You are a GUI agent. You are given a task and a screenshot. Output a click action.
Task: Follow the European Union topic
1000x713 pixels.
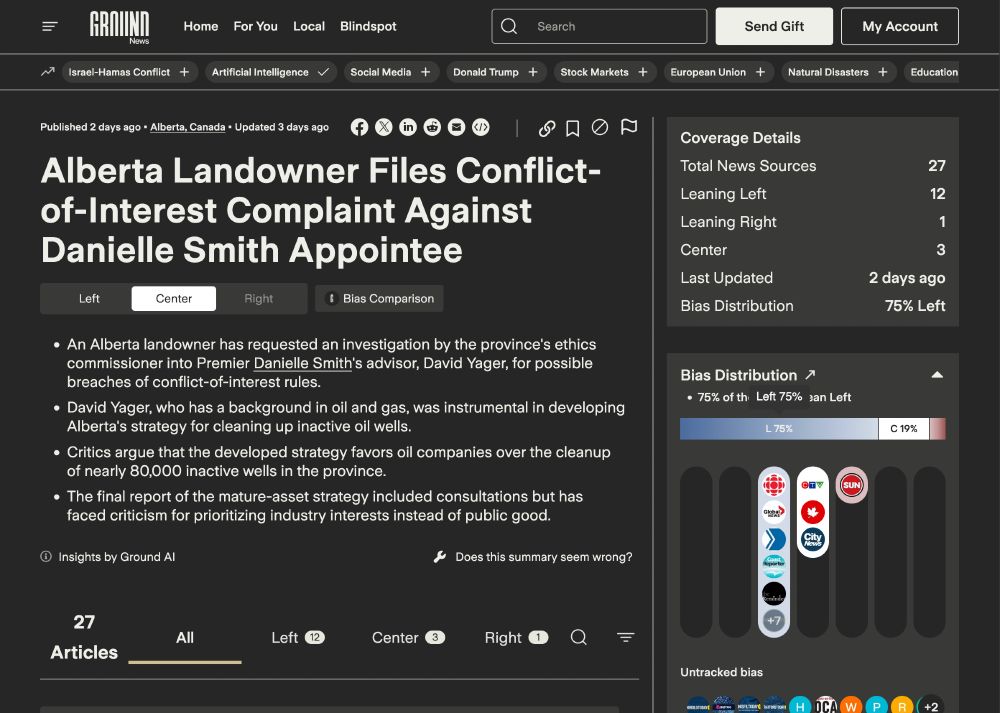(760, 72)
